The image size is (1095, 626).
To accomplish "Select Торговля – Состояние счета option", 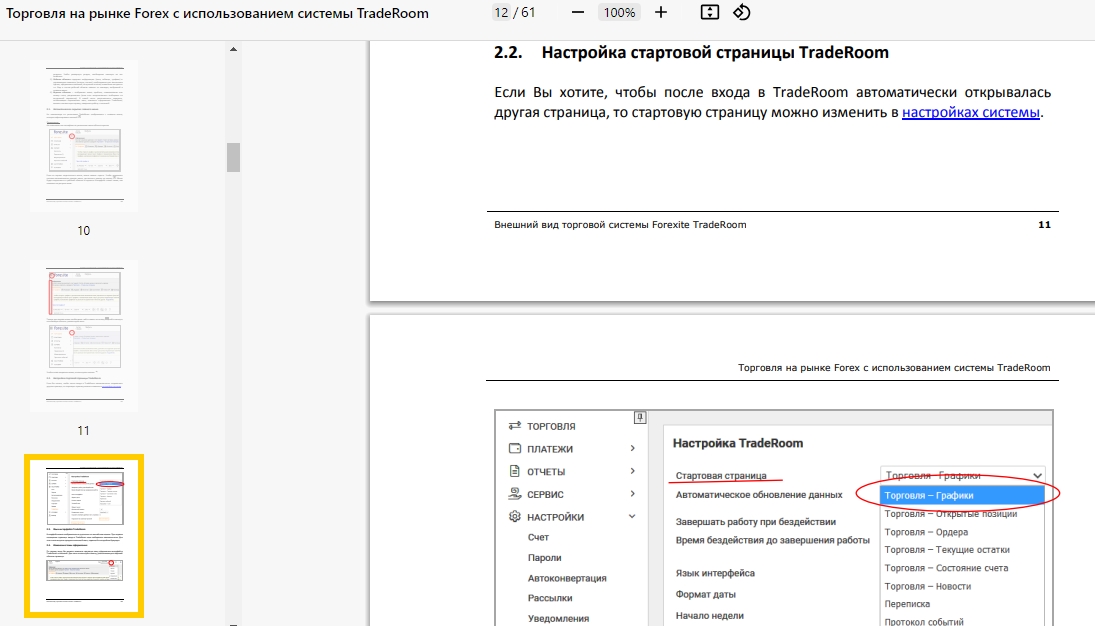I will coord(946,568).
